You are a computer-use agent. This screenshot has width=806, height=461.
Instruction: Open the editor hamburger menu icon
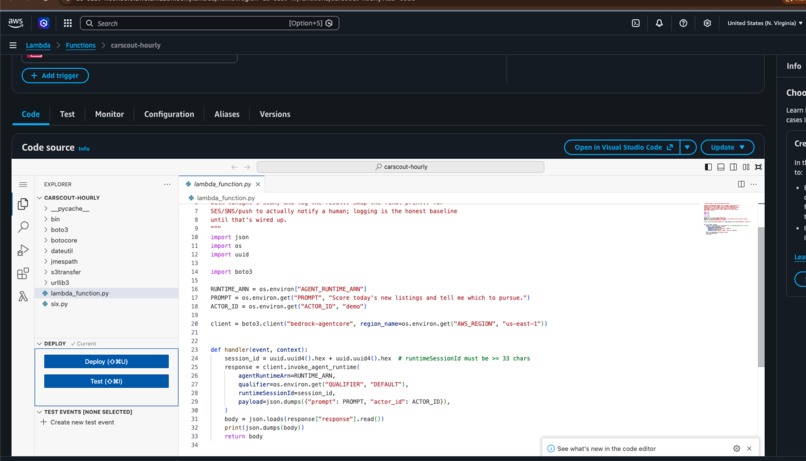tap(23, 184)
